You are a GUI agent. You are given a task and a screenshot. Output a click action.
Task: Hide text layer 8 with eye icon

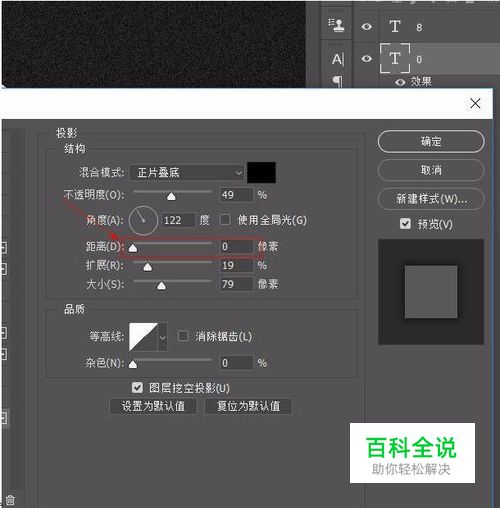(366, 26)
